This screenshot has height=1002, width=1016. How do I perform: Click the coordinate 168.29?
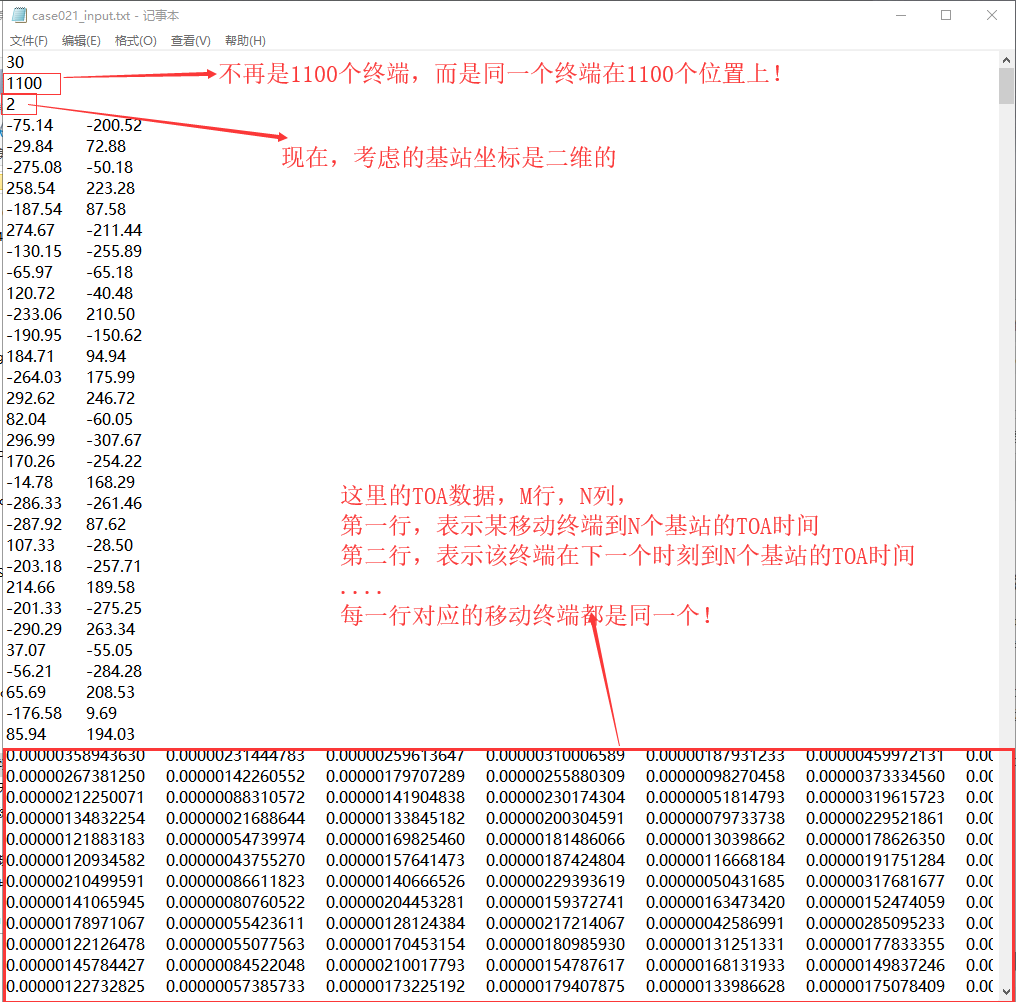pos(111,482)
